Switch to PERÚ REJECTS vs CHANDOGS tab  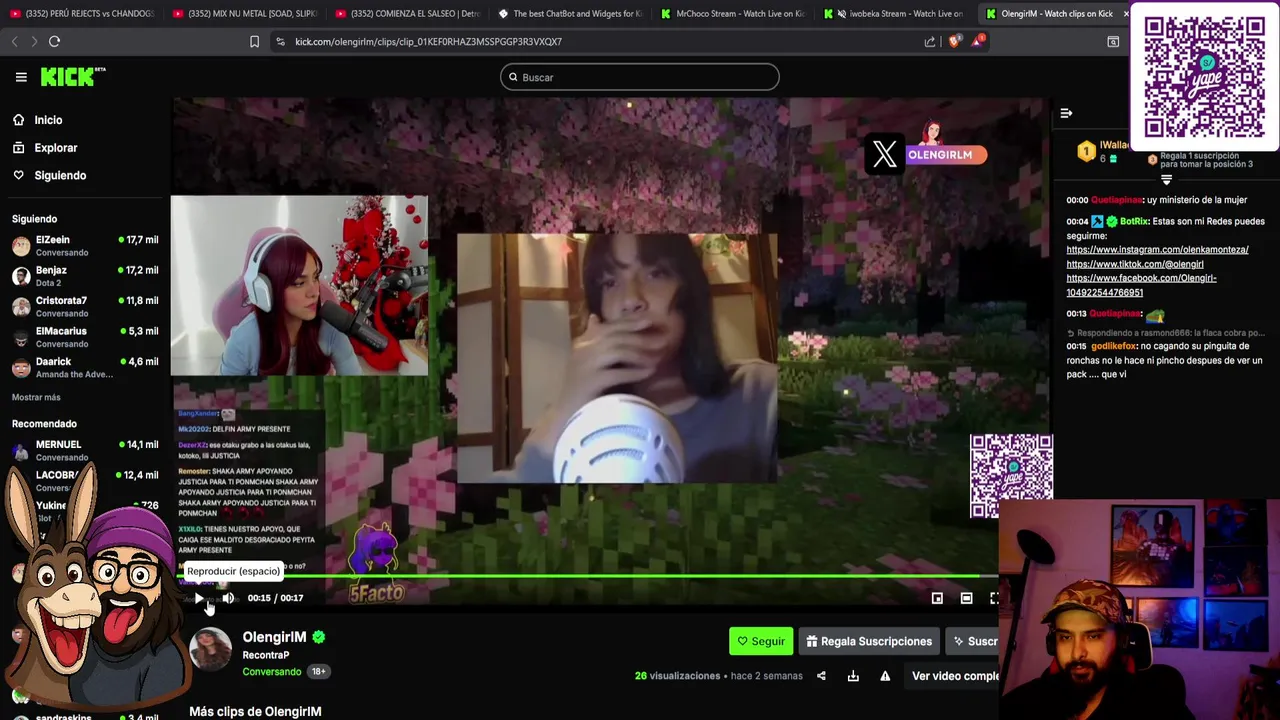pos(82,13)
